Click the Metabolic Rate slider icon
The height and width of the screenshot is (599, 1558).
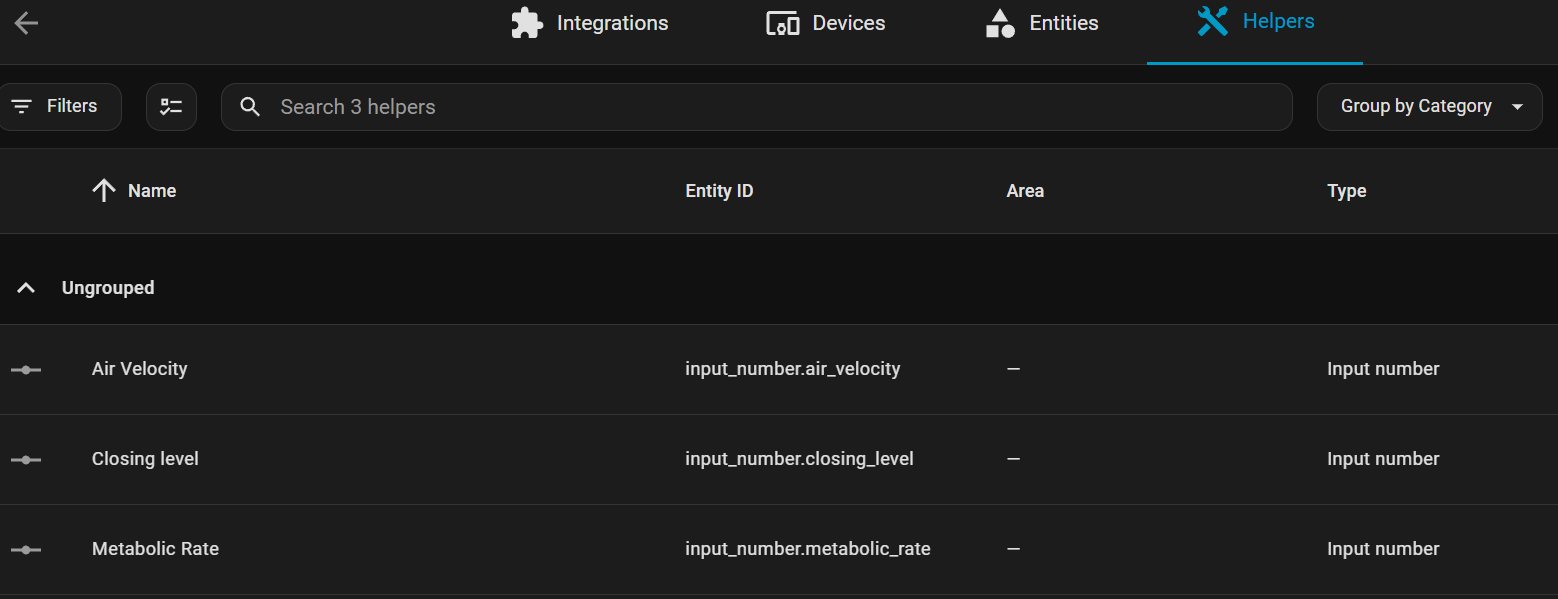click(26, 550)
